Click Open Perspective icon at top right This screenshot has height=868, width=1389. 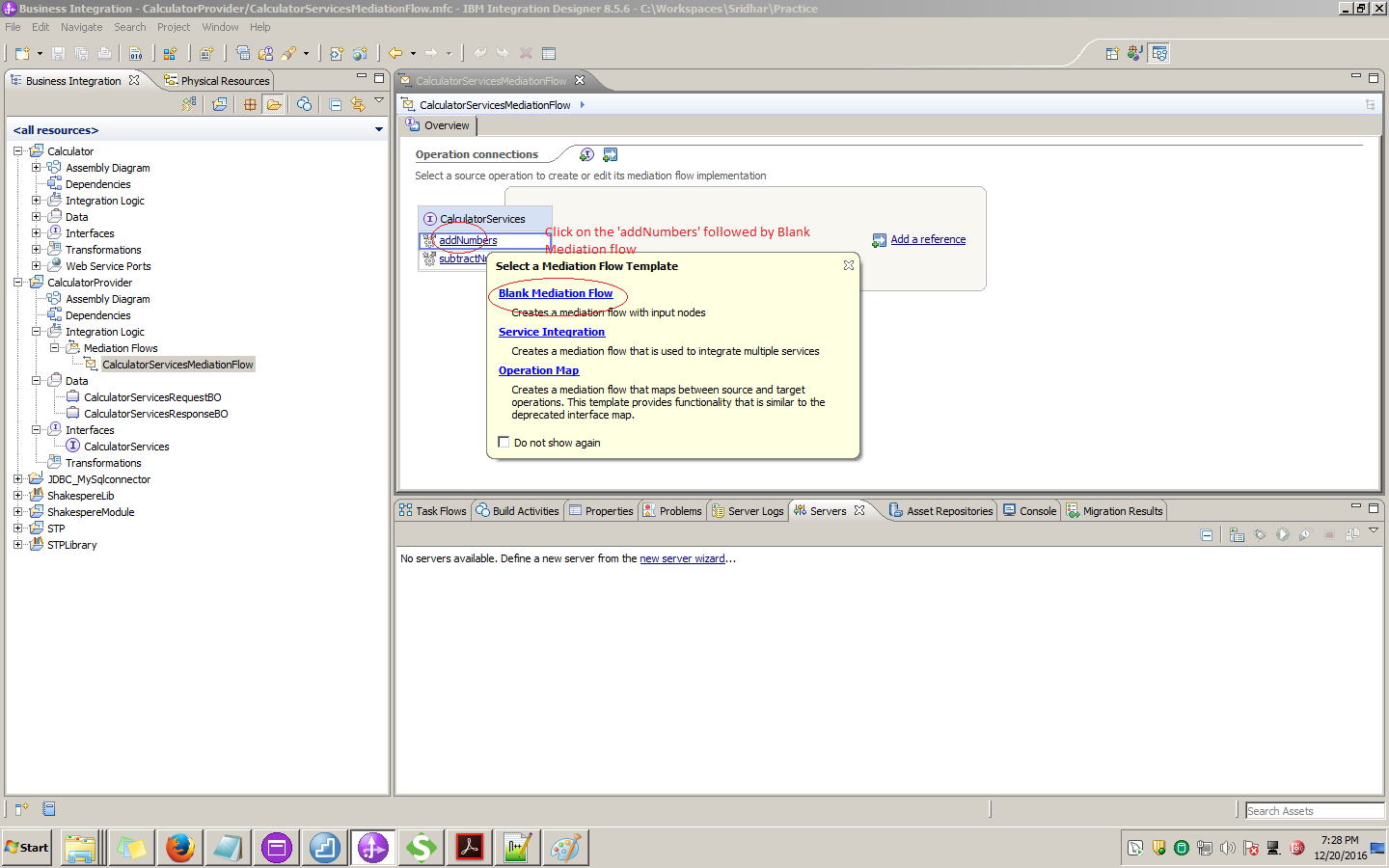point(1112,53)
